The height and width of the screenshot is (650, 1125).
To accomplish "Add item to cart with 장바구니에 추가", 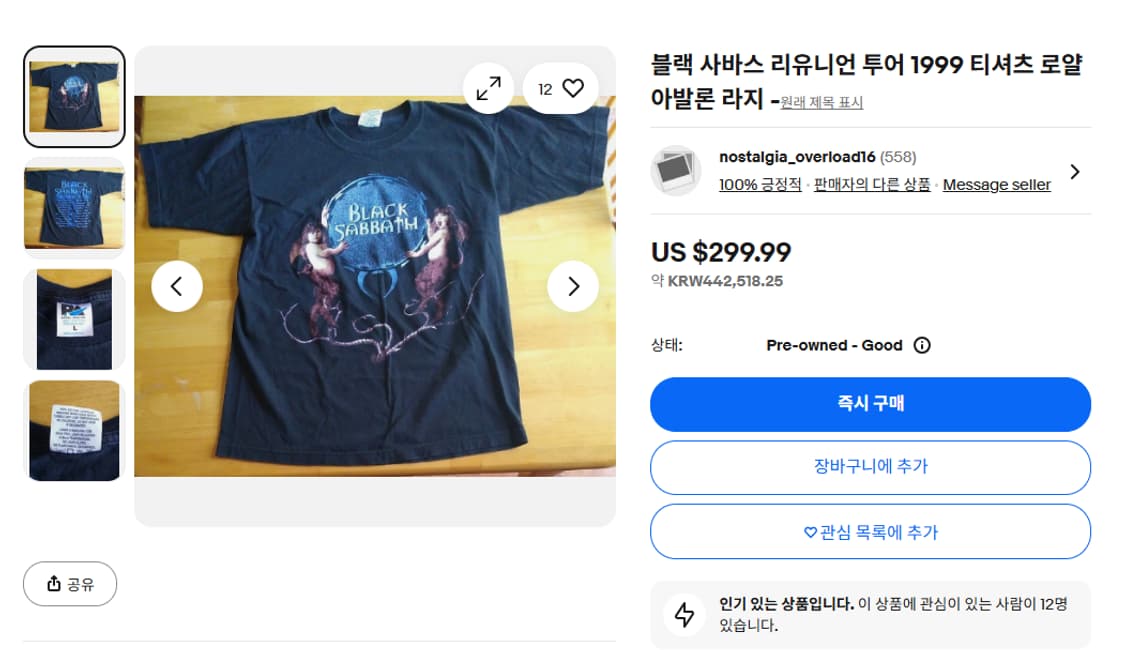I will tap(870, 468).
